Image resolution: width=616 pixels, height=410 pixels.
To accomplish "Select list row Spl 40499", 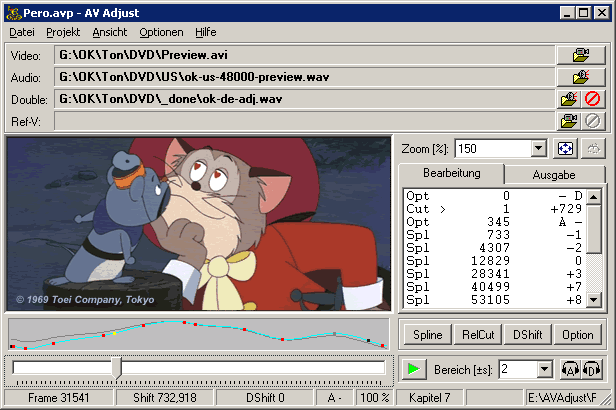I will click(x=495, y=286).
